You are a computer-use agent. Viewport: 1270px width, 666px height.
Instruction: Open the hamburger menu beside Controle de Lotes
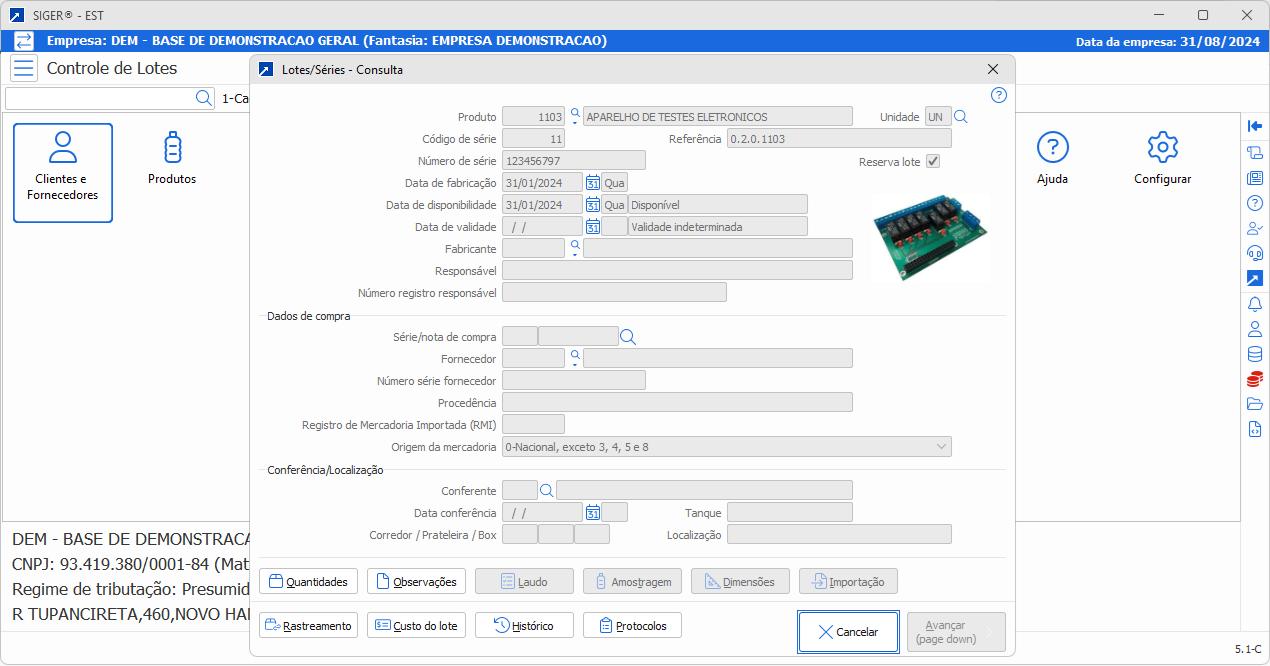(x=24, y=68)
